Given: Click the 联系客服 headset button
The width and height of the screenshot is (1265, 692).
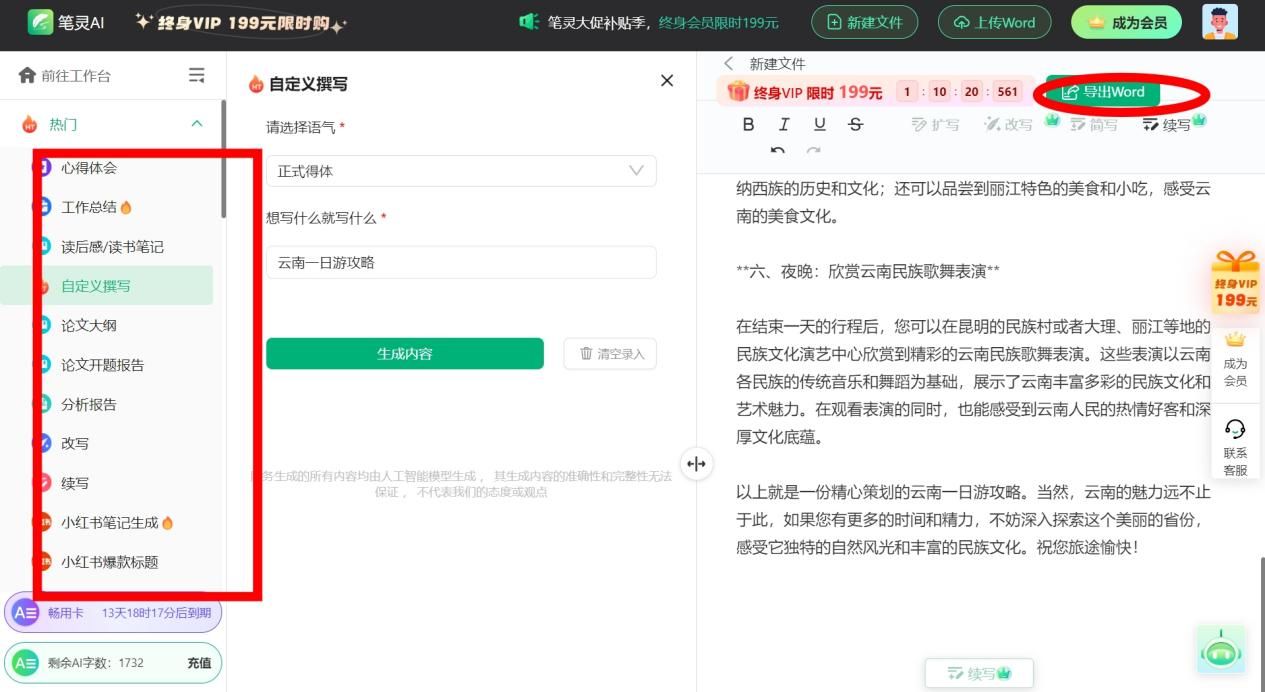Looking at the screenshot, I should click(x=1236, y=448).
